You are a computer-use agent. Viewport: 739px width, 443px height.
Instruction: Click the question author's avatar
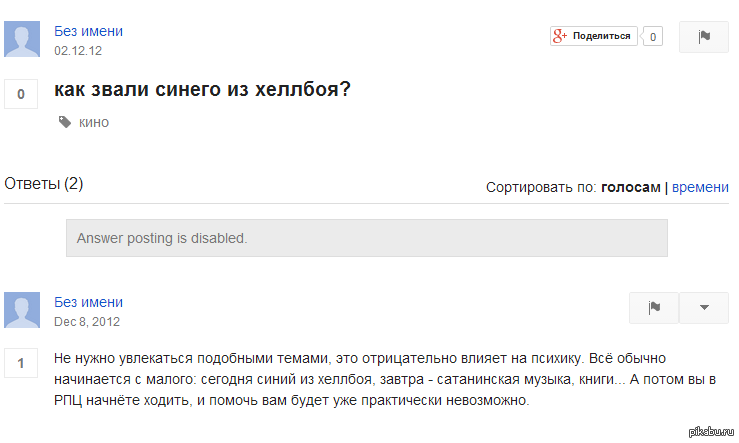tap(22, 39)
